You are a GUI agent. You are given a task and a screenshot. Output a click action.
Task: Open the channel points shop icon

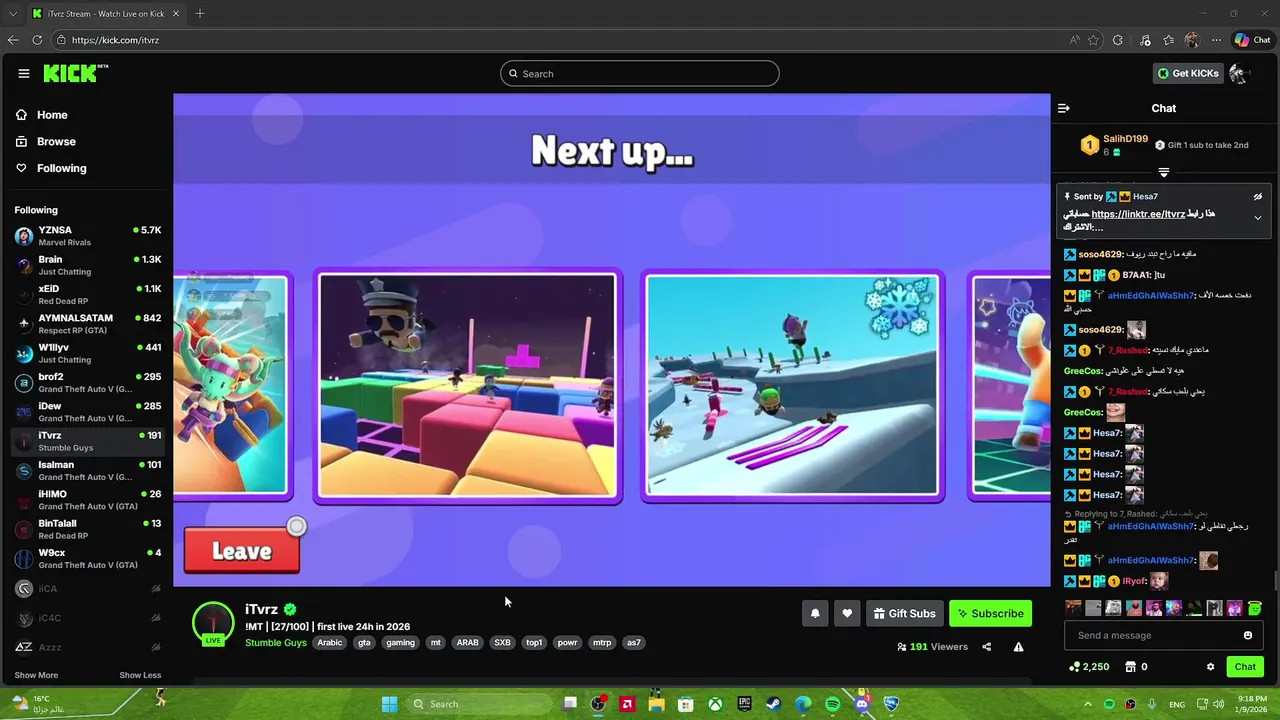coord(1131,667)
